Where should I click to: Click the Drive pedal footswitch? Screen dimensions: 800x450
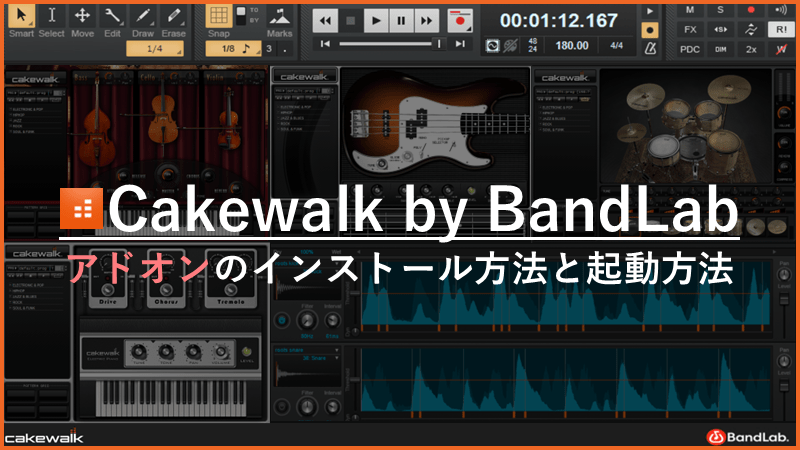(x=108, y=289)
